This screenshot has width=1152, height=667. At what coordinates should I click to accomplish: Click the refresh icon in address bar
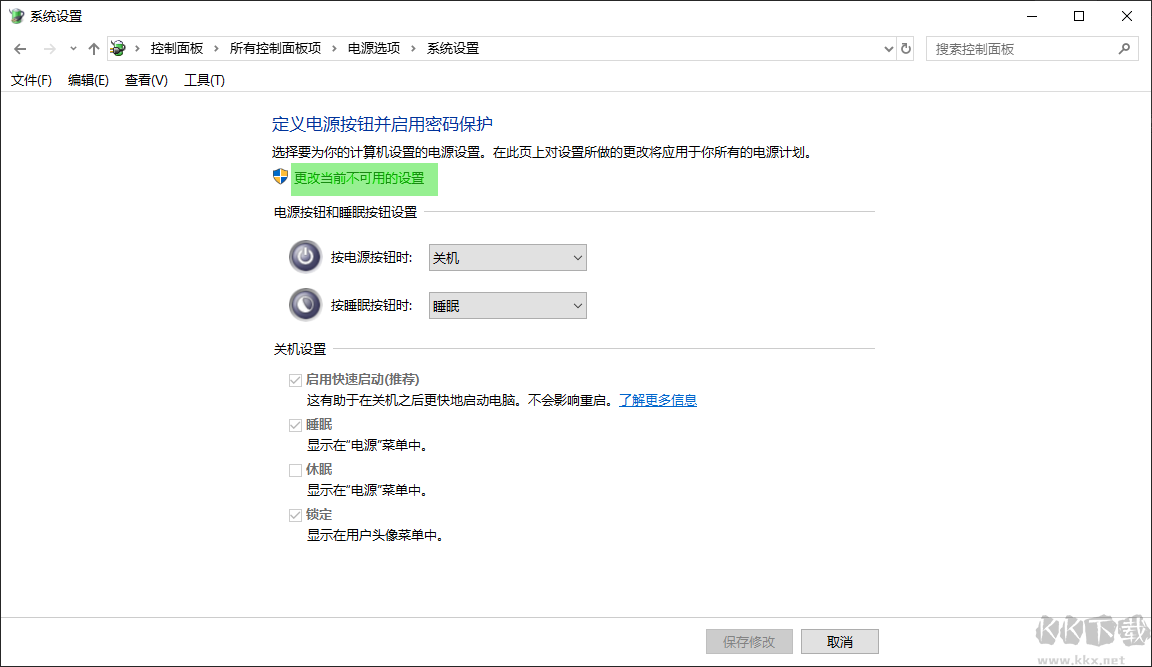906,47
